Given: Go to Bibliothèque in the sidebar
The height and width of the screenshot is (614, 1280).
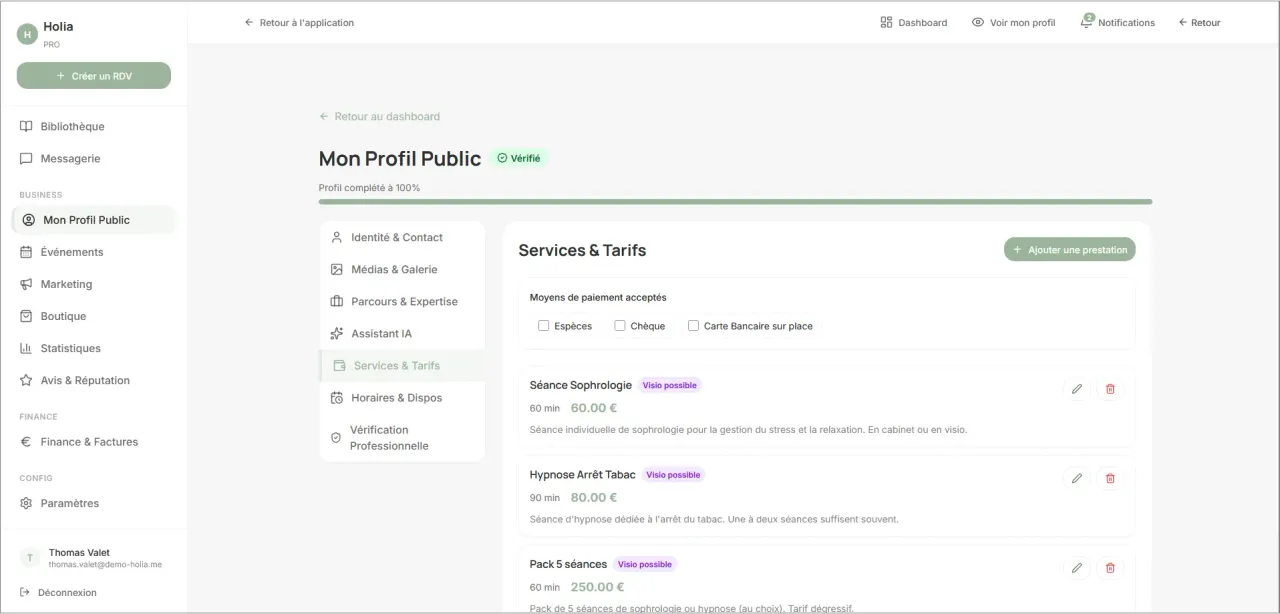Looking at the screenshot, I should point(93,127).
